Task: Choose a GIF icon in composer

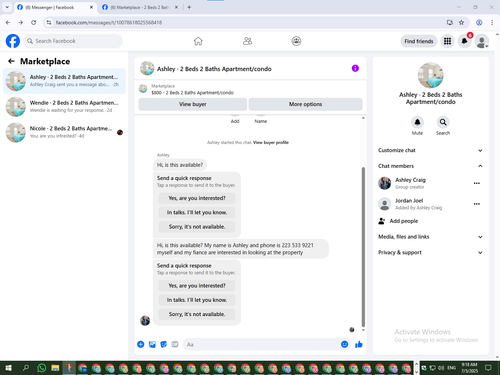Action: [x=175, y=344]
